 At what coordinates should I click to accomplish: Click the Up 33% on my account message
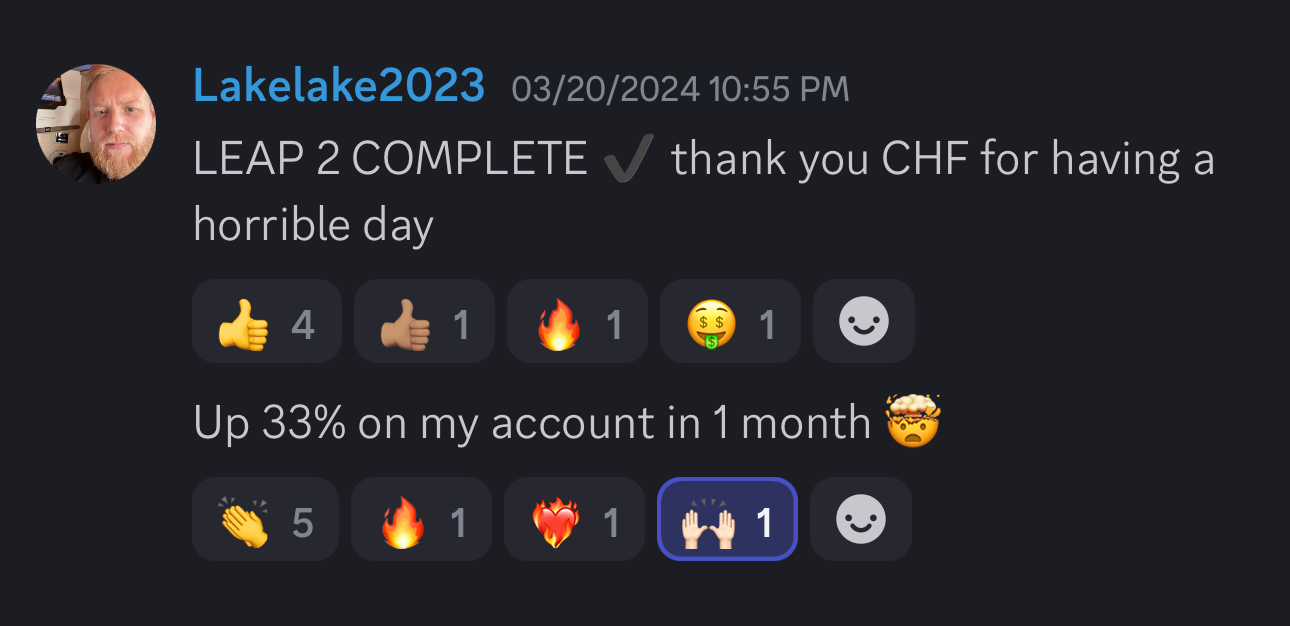click(x=567, y=423)
